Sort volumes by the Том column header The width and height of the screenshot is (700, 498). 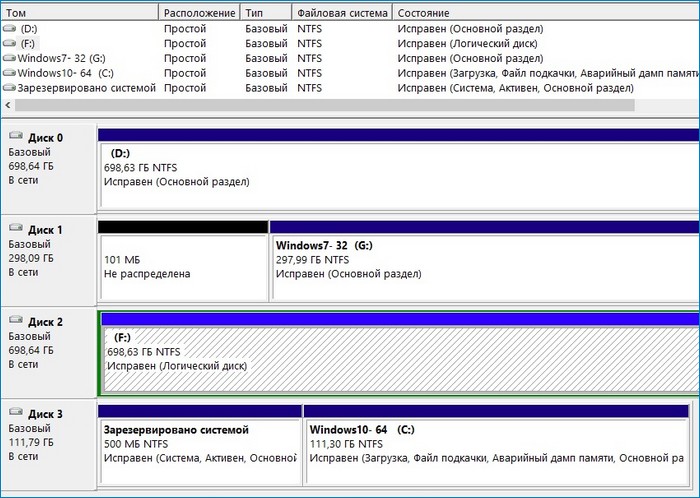[x=80, y=13]
